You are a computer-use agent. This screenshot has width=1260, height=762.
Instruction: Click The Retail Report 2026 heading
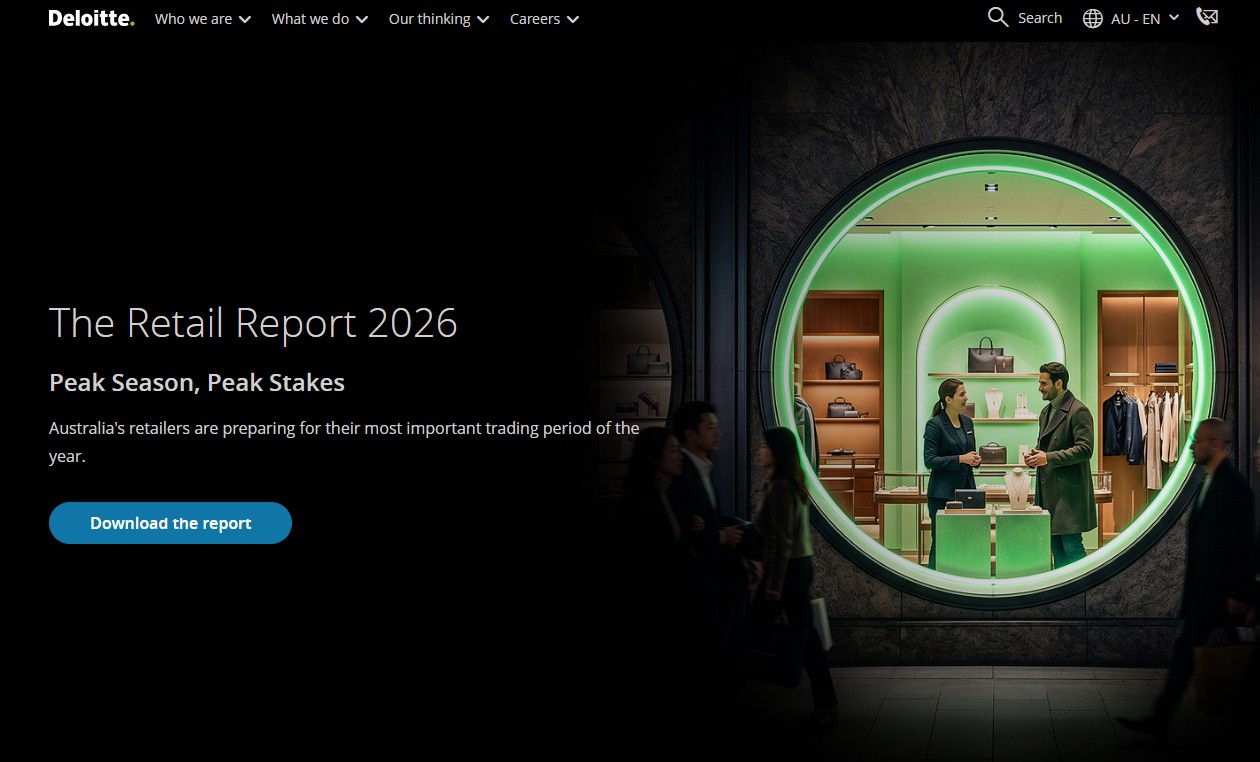253,323
